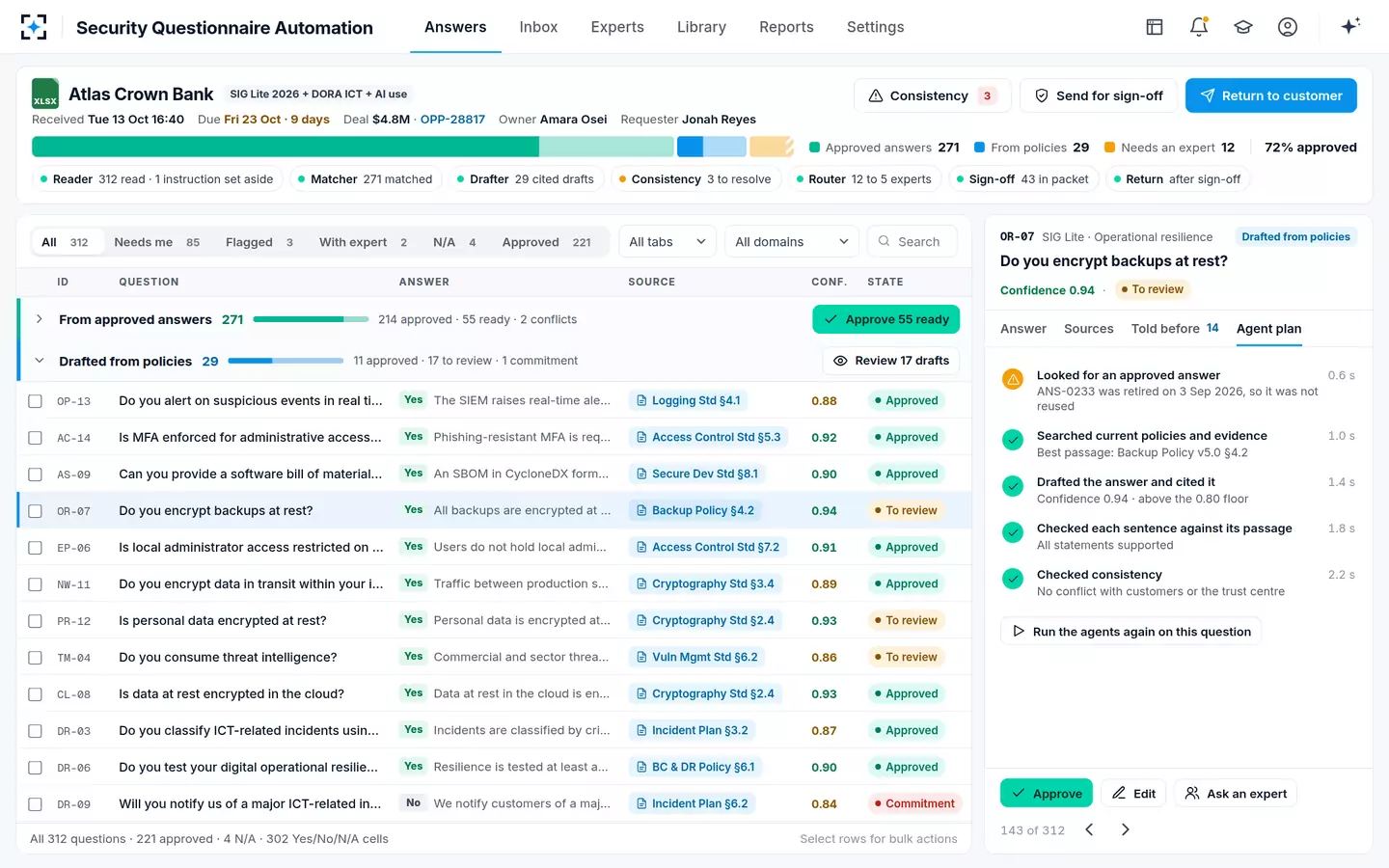The image size is (1389, 868).
Task: Click Return to customer button
Action: point(1271,95)
